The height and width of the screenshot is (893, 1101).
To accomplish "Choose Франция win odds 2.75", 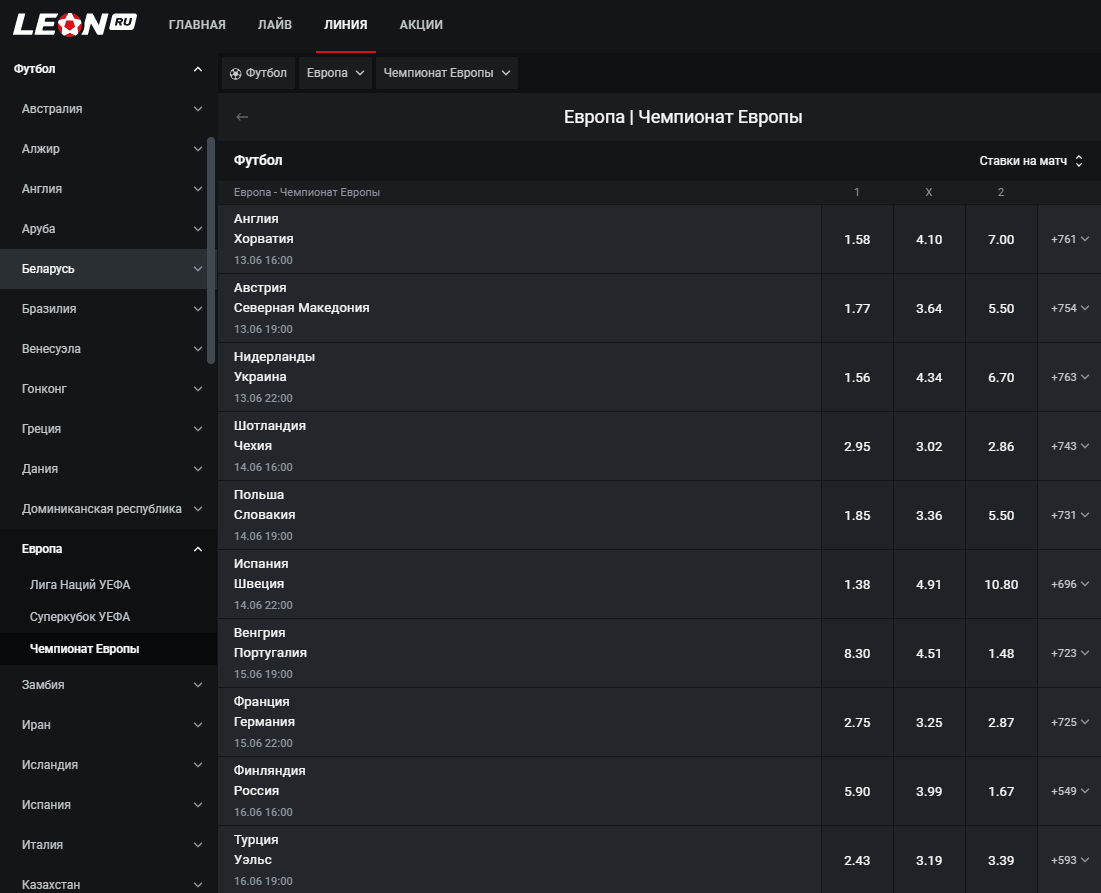I will [x=857, y=722].
